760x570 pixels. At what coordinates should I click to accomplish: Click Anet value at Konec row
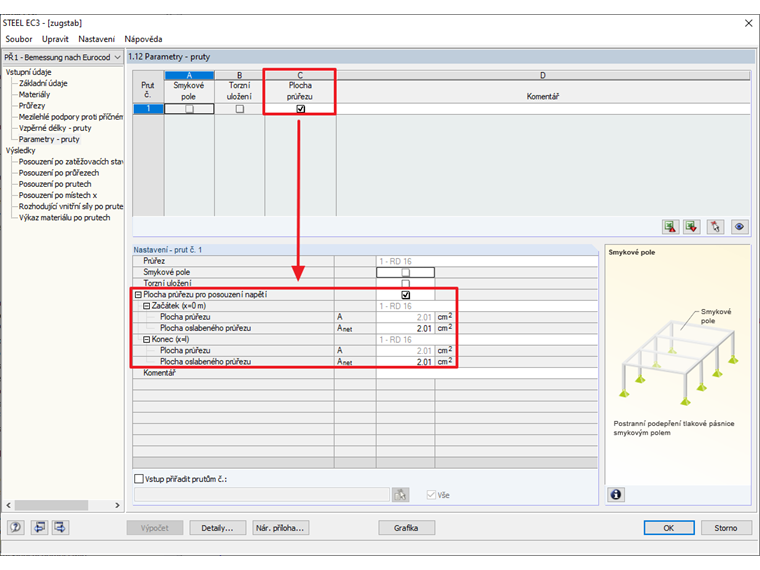(405, 362)
